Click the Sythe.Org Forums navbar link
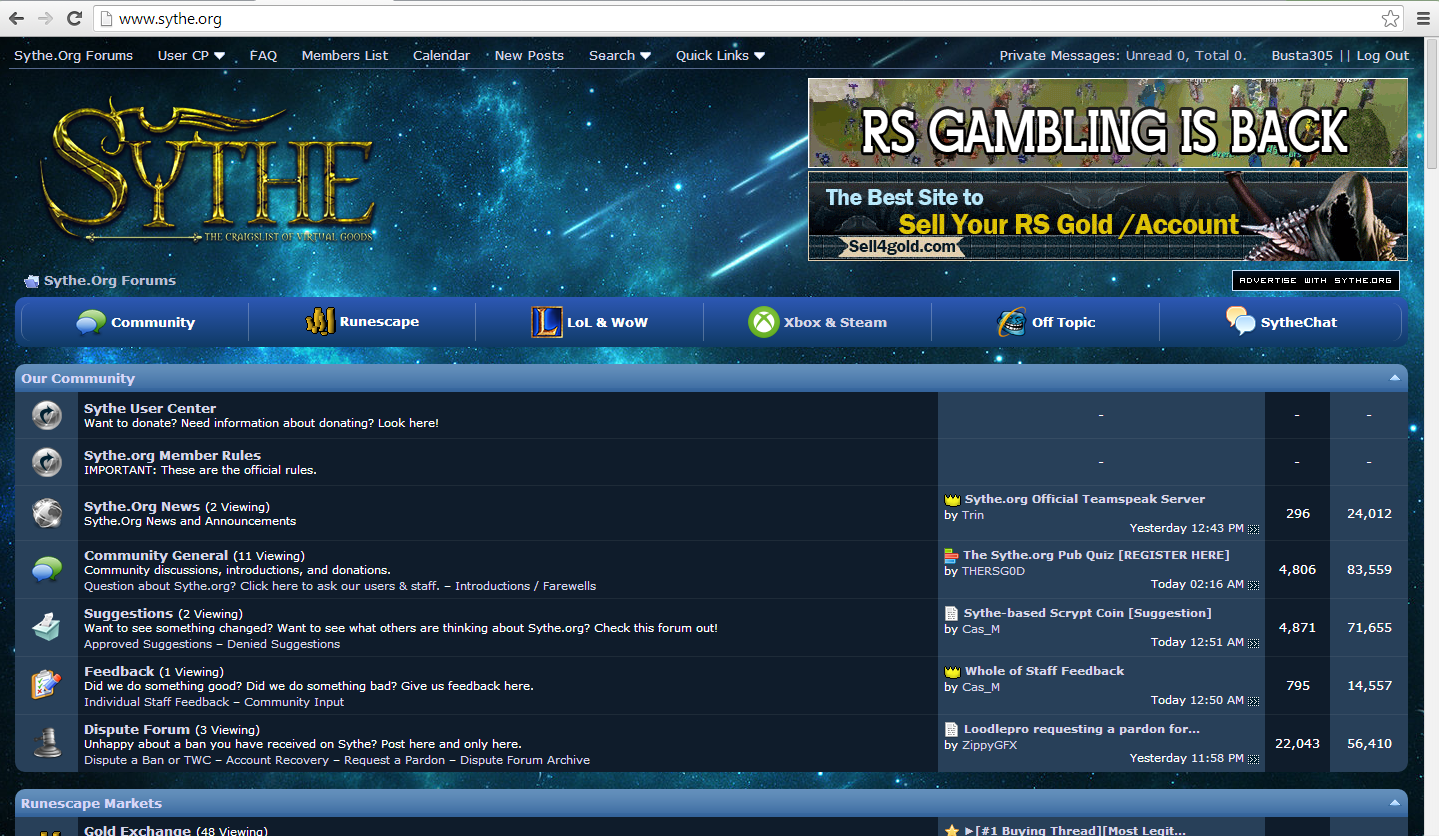The height and width of the screenshot is (836, 1439). [73, 55]
